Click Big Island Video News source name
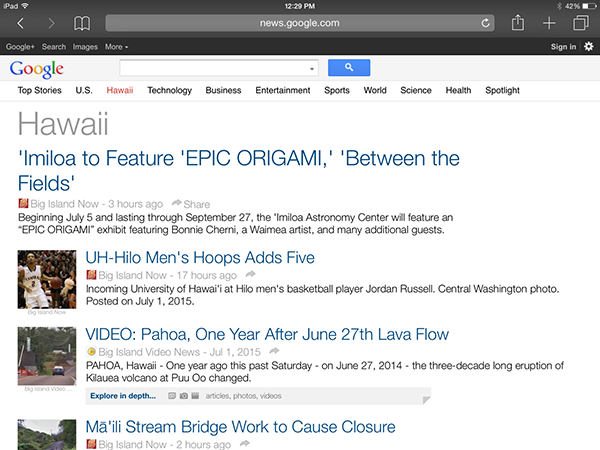 (149, 352)
